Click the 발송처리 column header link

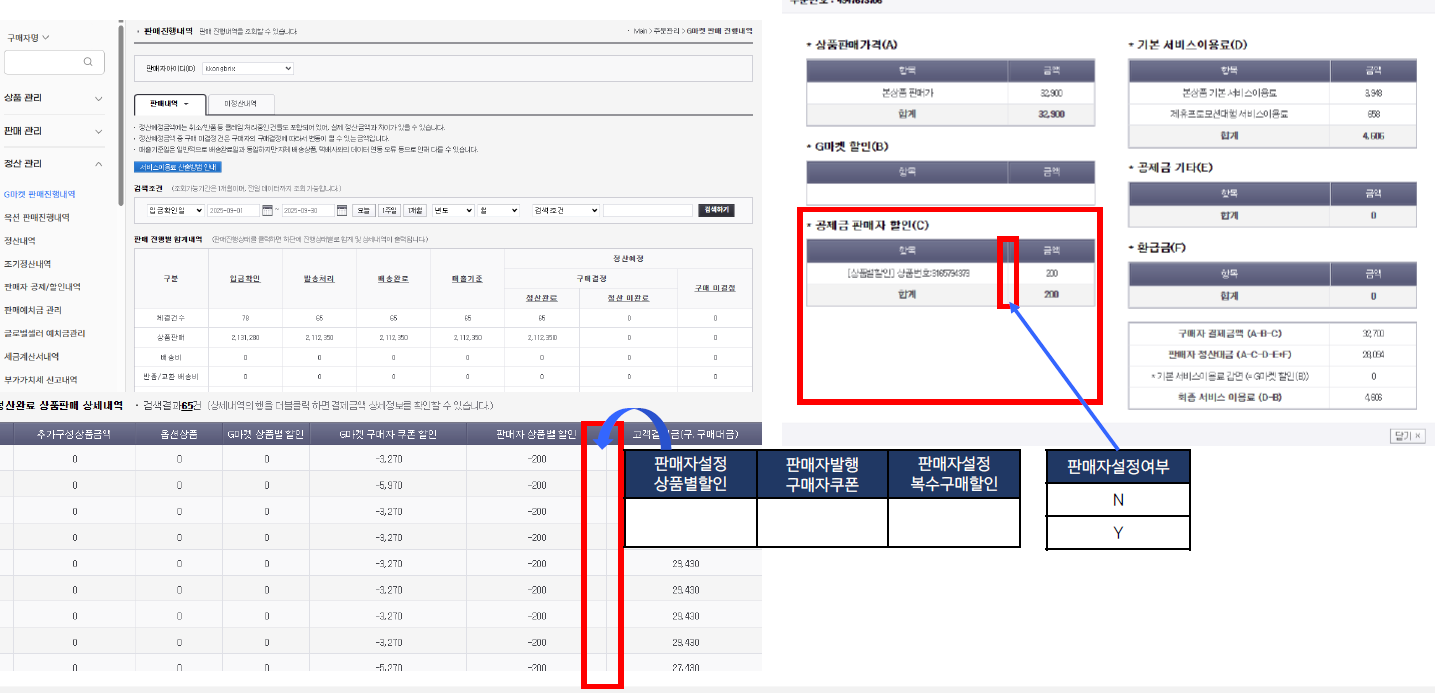319,277
